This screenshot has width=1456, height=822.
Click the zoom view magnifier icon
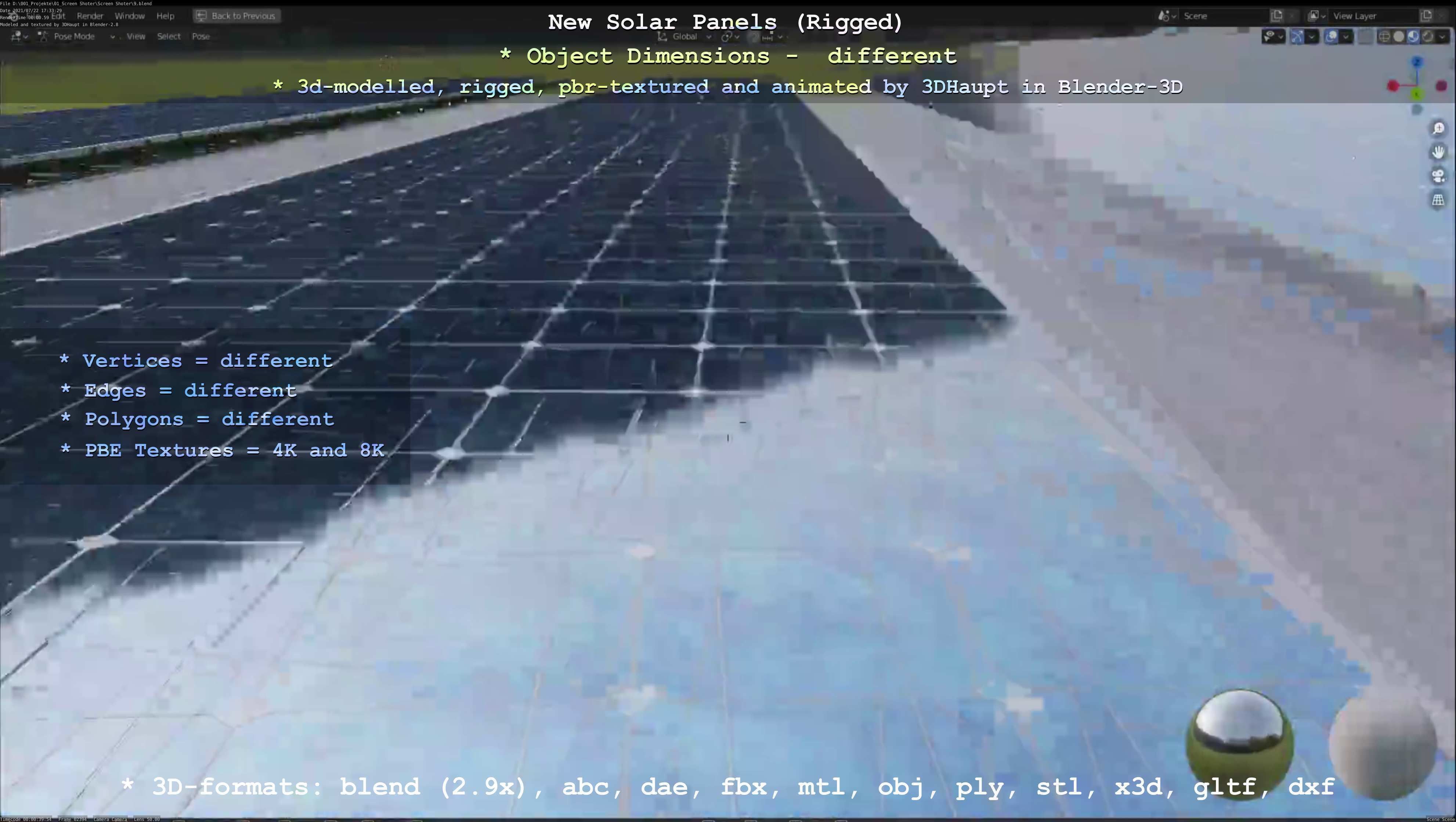coord(1438,129)
